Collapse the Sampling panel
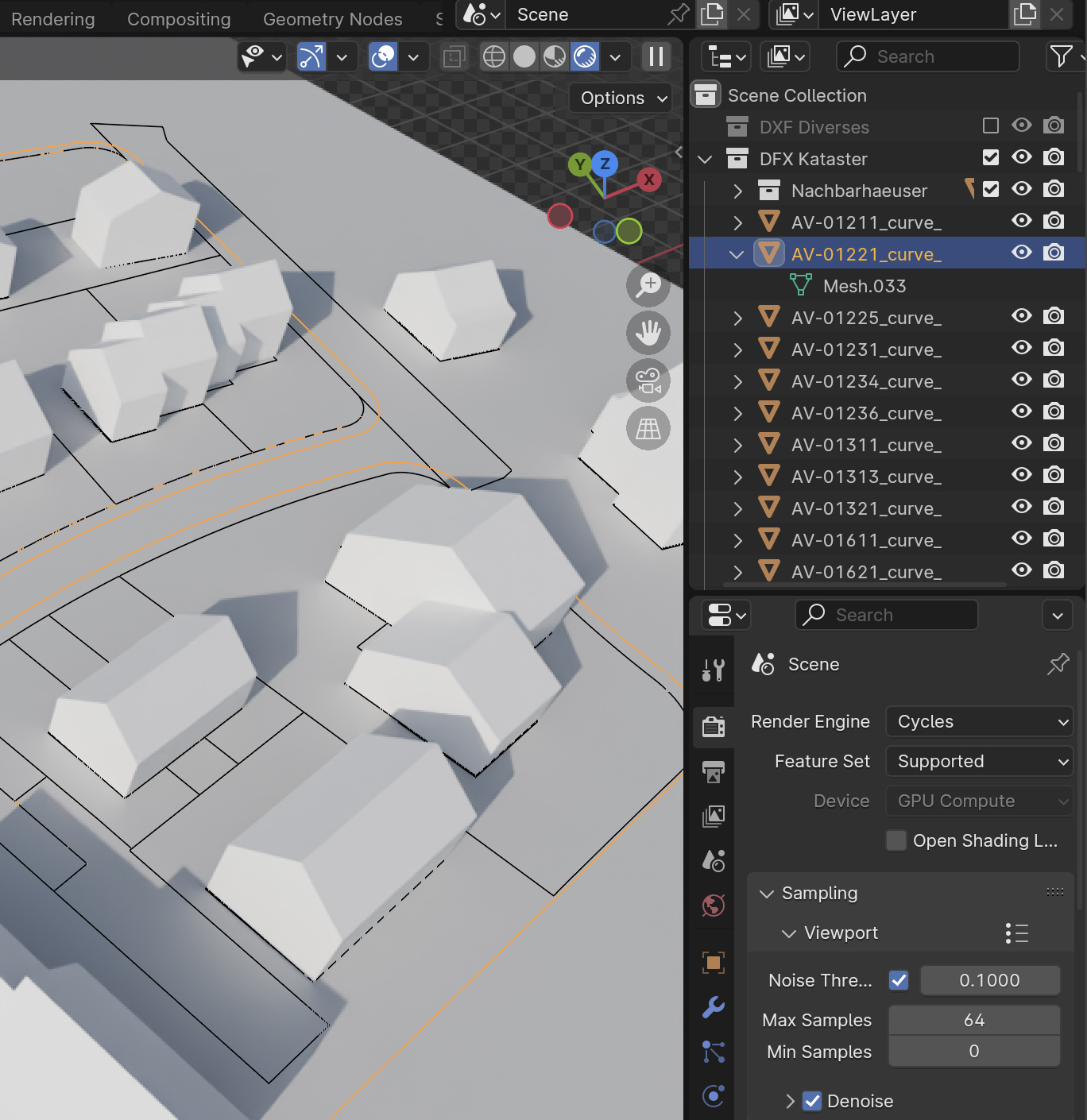The image size is (1087, 1120). 767,894
